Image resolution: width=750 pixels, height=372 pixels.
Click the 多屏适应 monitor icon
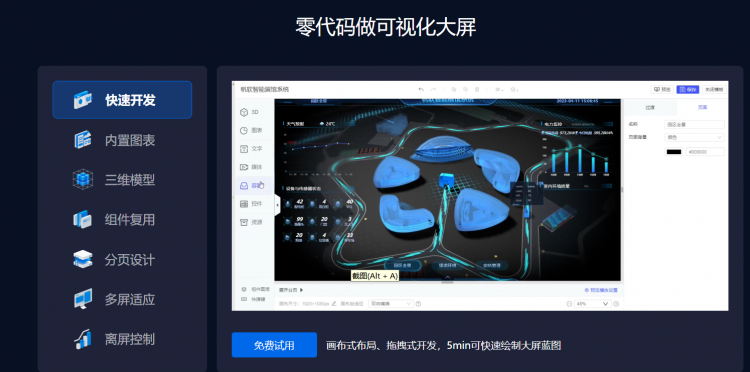pos(82,299)
